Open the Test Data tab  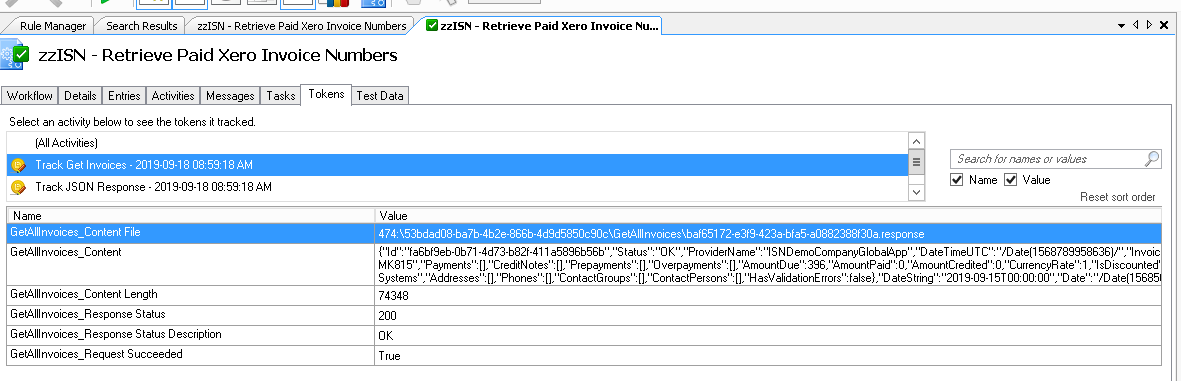point(380,96)
